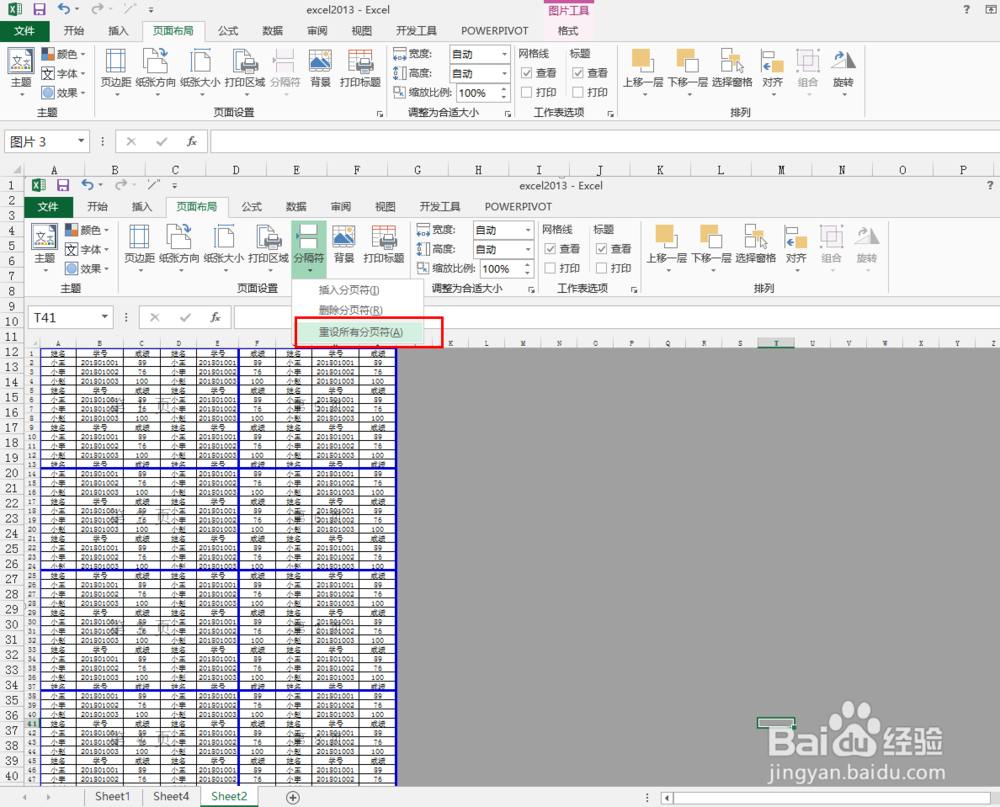Launch 工作表选项 dialog from top ribbon corner
This screenshot has height=807, width=1000.
coord(610,114)
